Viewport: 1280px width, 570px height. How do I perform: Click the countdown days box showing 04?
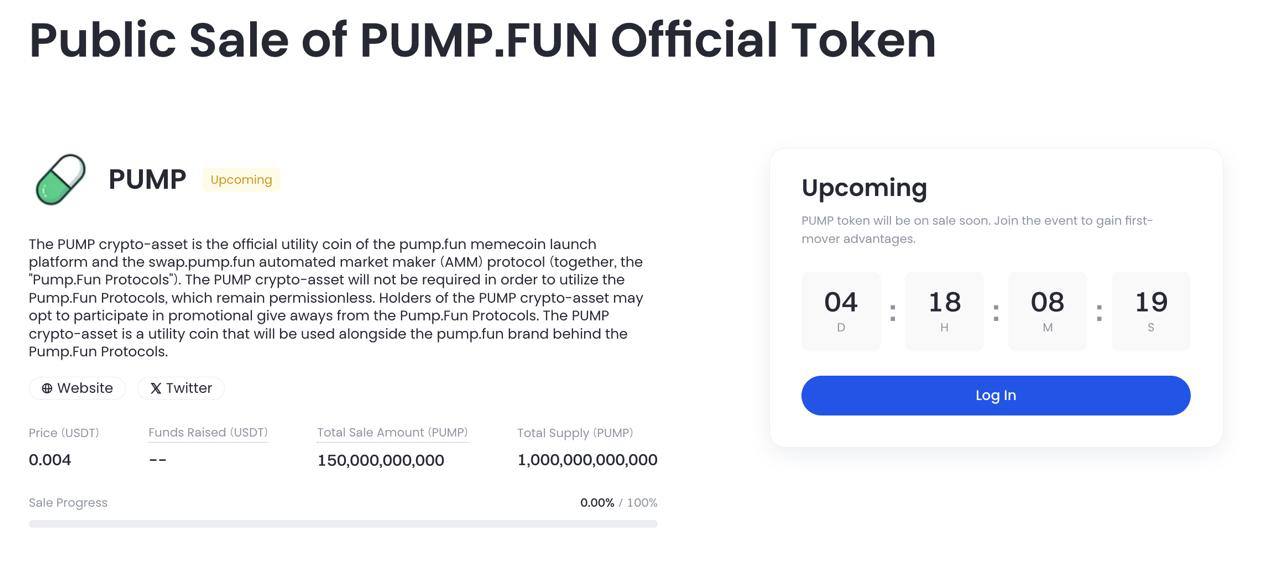841,311
